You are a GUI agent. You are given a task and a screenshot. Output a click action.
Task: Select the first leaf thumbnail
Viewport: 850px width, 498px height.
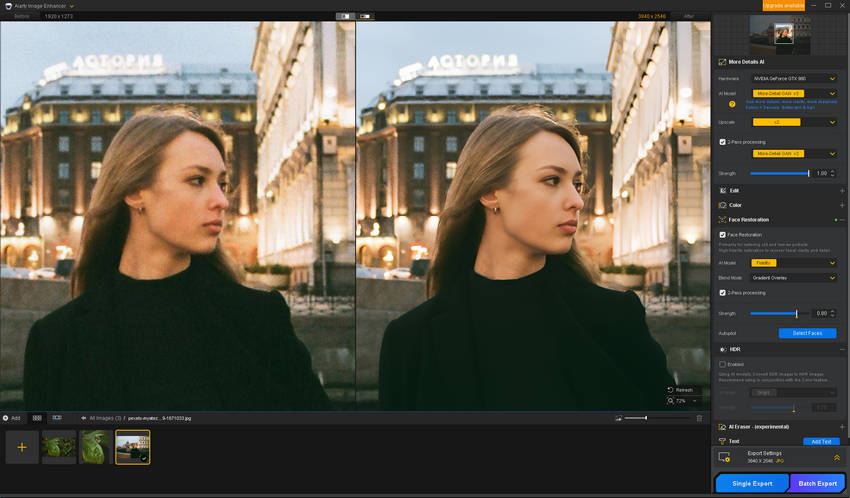pyautogui.click(x=59, y=447)
